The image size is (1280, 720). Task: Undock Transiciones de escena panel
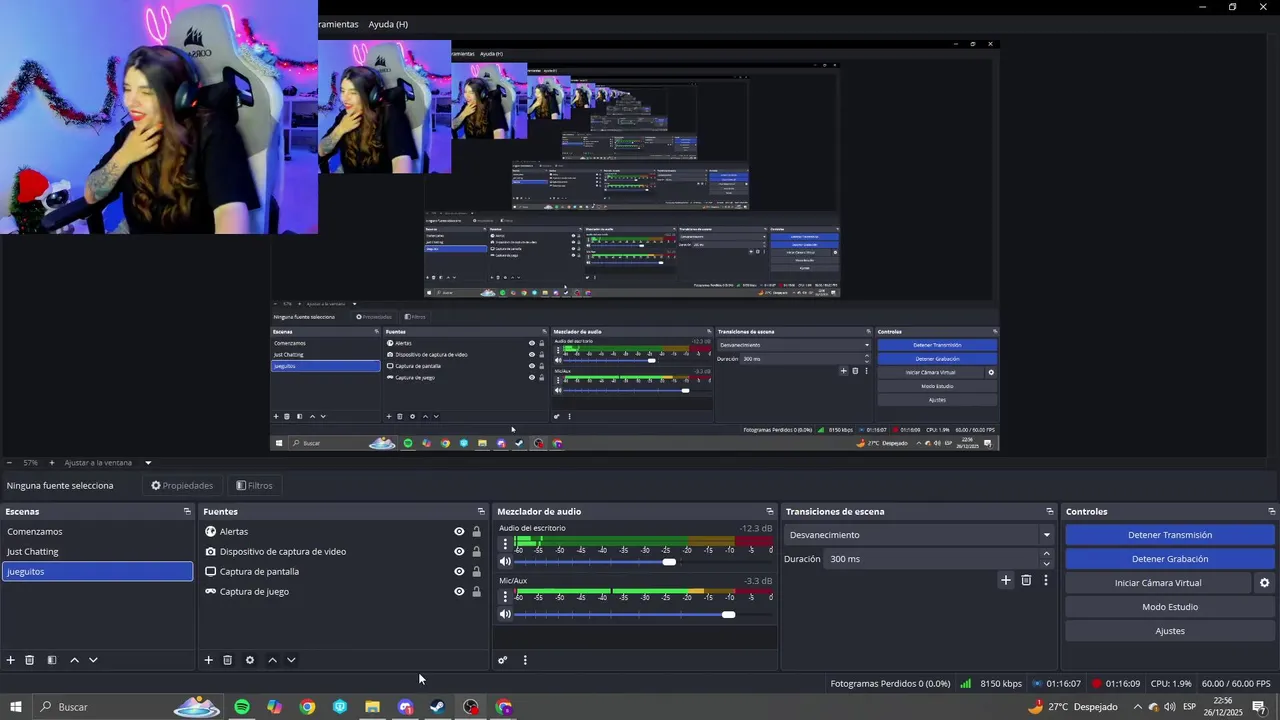1049,511
